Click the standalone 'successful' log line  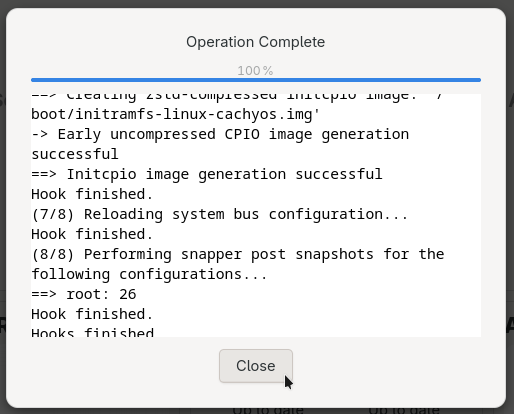75,154
